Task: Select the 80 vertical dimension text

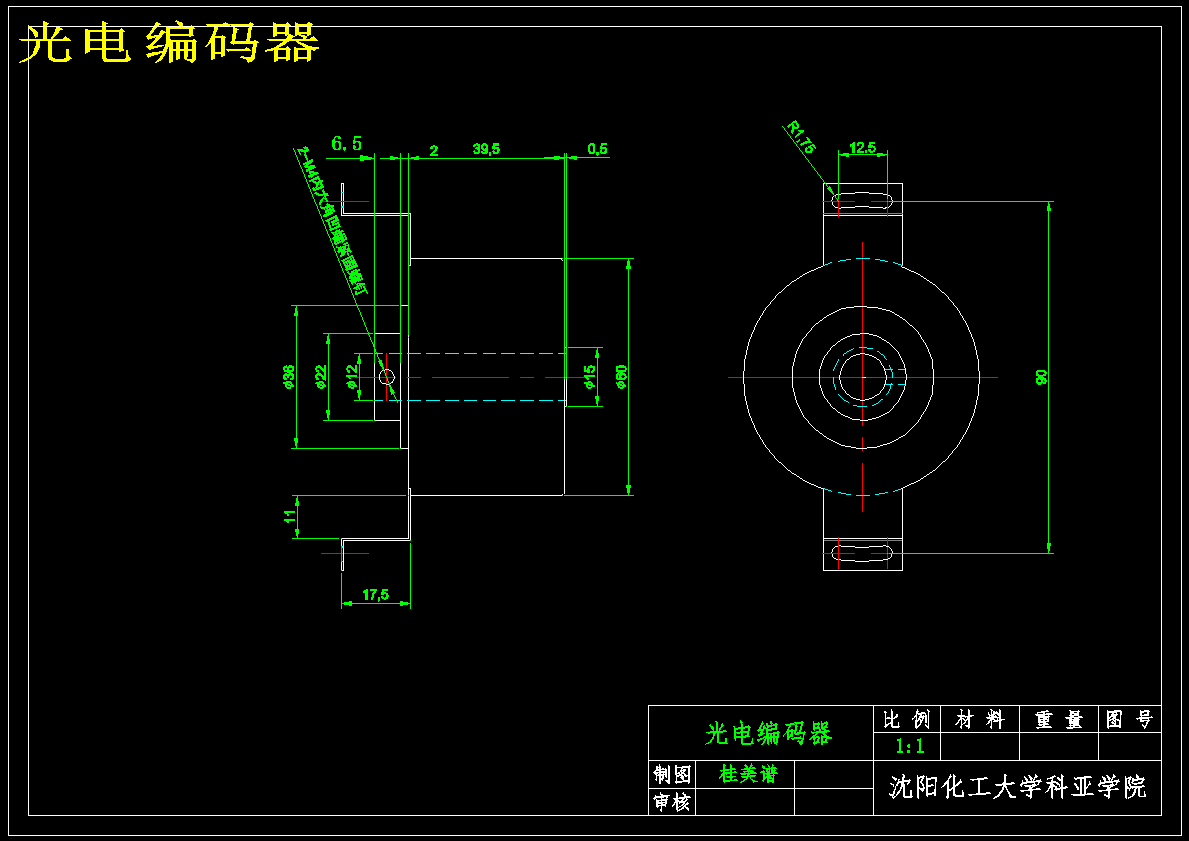Action: [x=1041, y=377]
